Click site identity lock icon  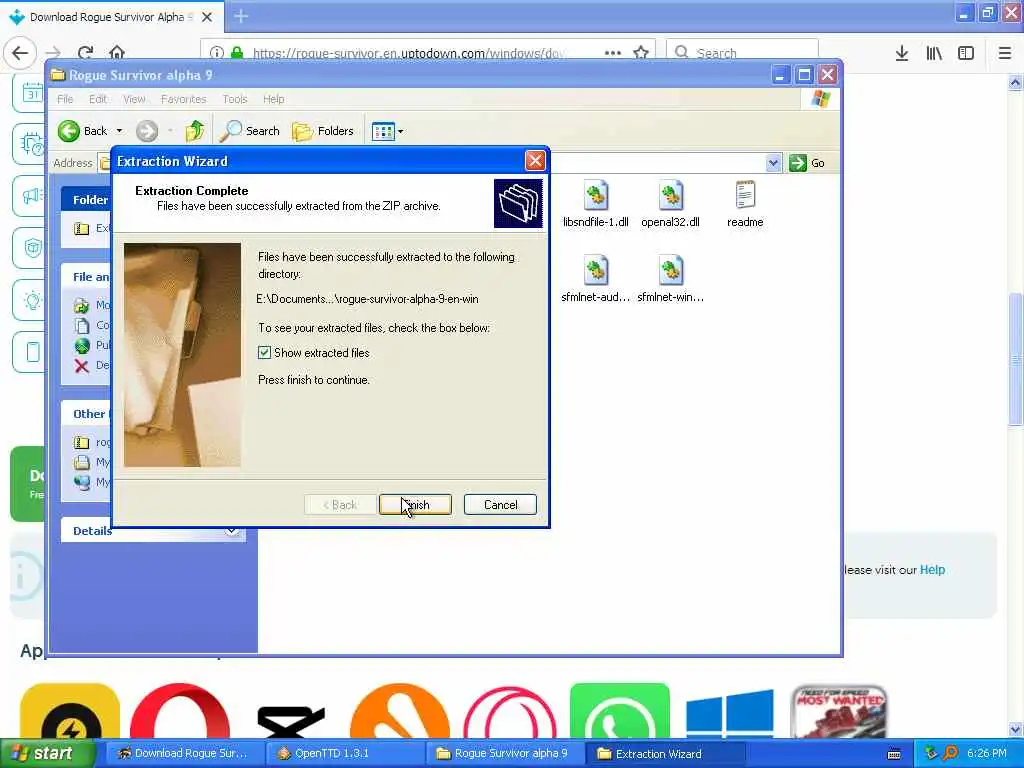[x=237, y=53]
